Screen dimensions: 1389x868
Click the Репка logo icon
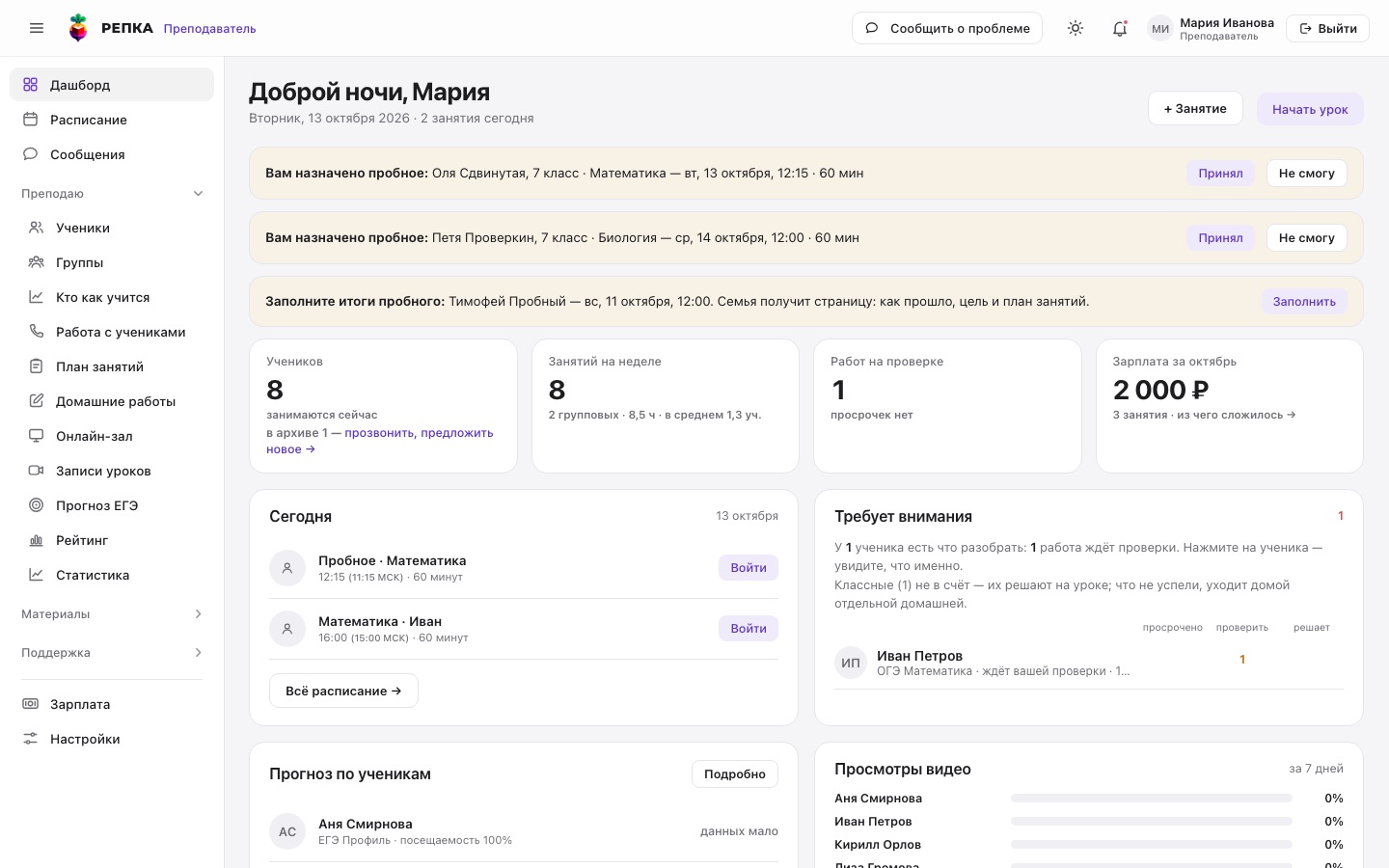click(x=78, y=28)
